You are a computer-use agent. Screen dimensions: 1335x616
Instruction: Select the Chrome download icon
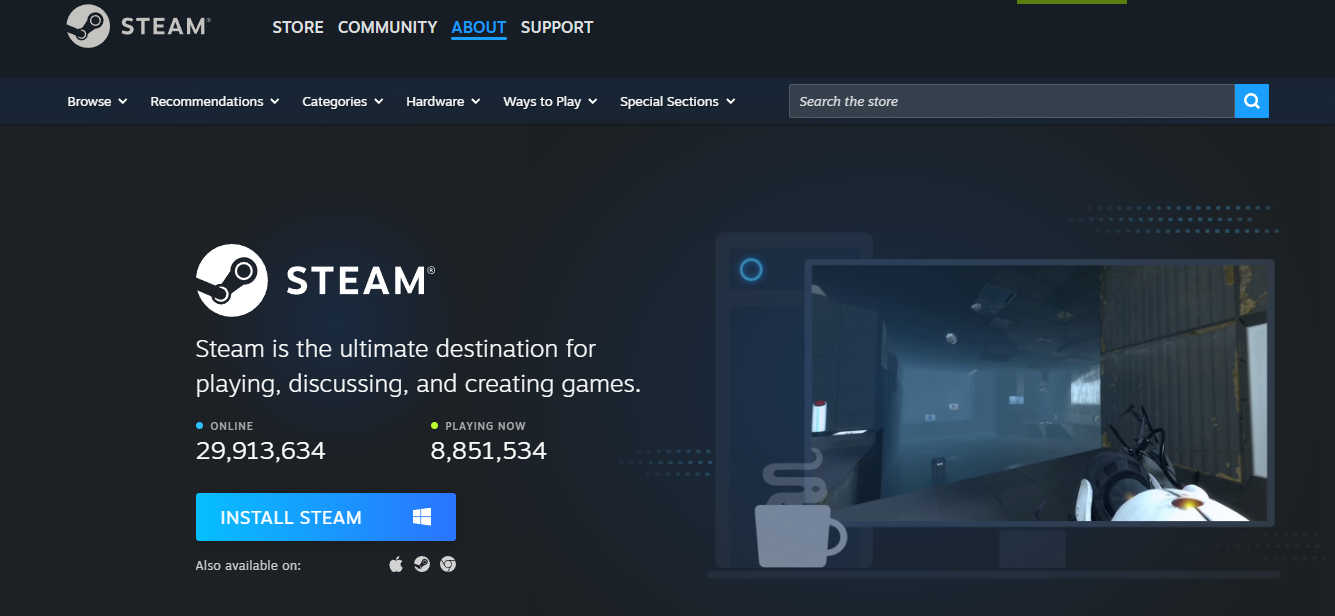[x=448, y=564]
